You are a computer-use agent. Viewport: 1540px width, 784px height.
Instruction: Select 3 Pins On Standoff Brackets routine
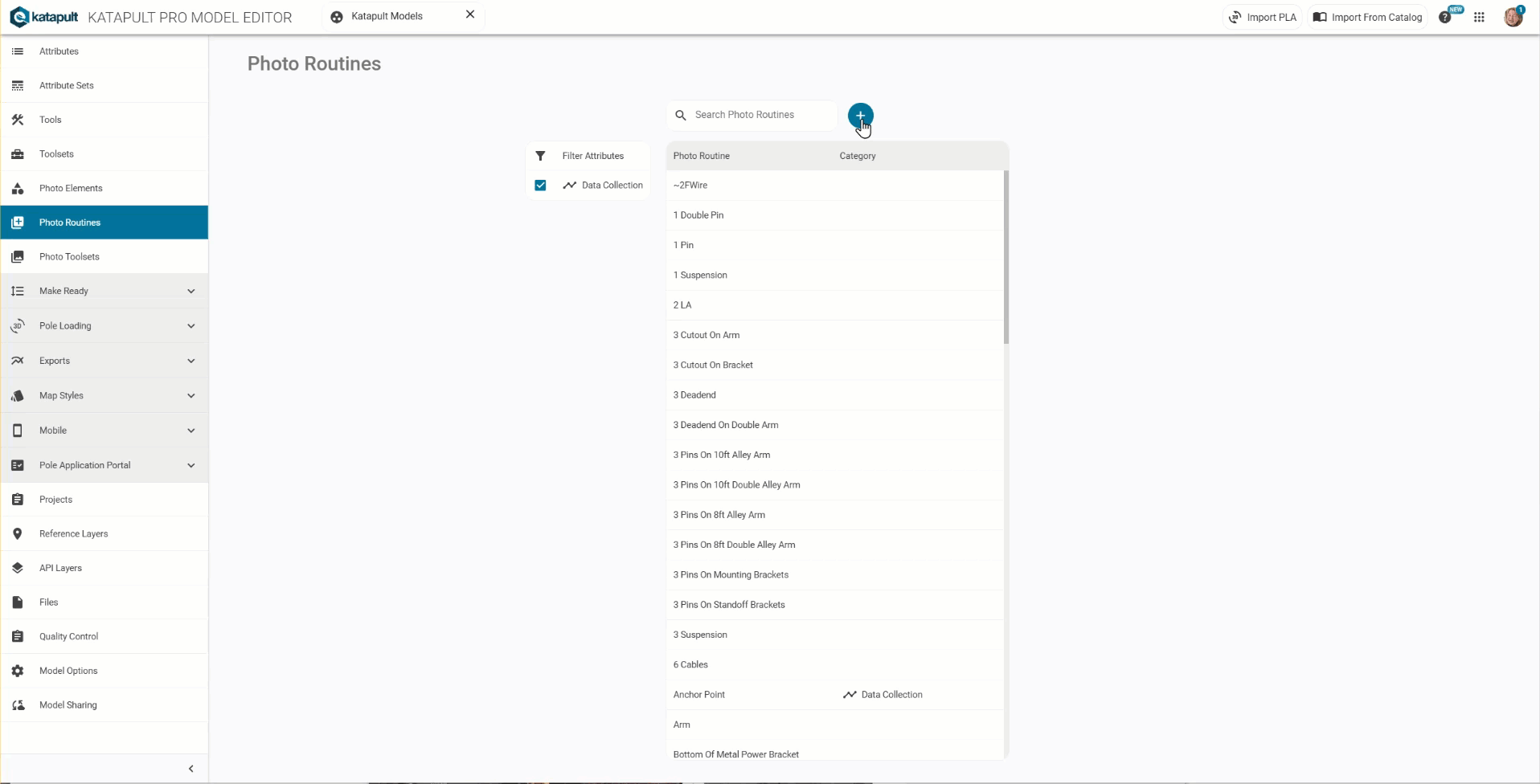pos(835,605)
